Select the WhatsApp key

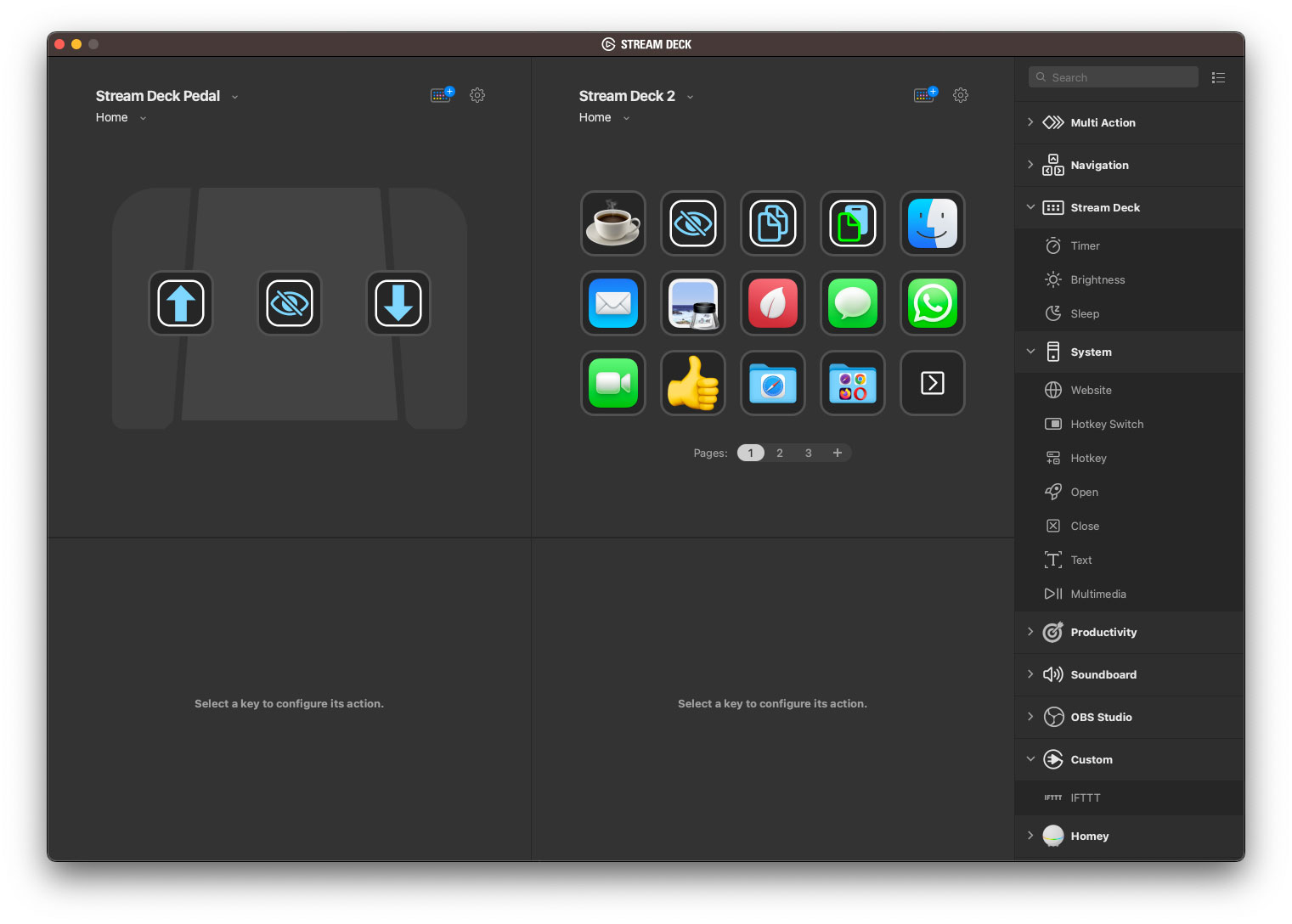pos(933,303)
